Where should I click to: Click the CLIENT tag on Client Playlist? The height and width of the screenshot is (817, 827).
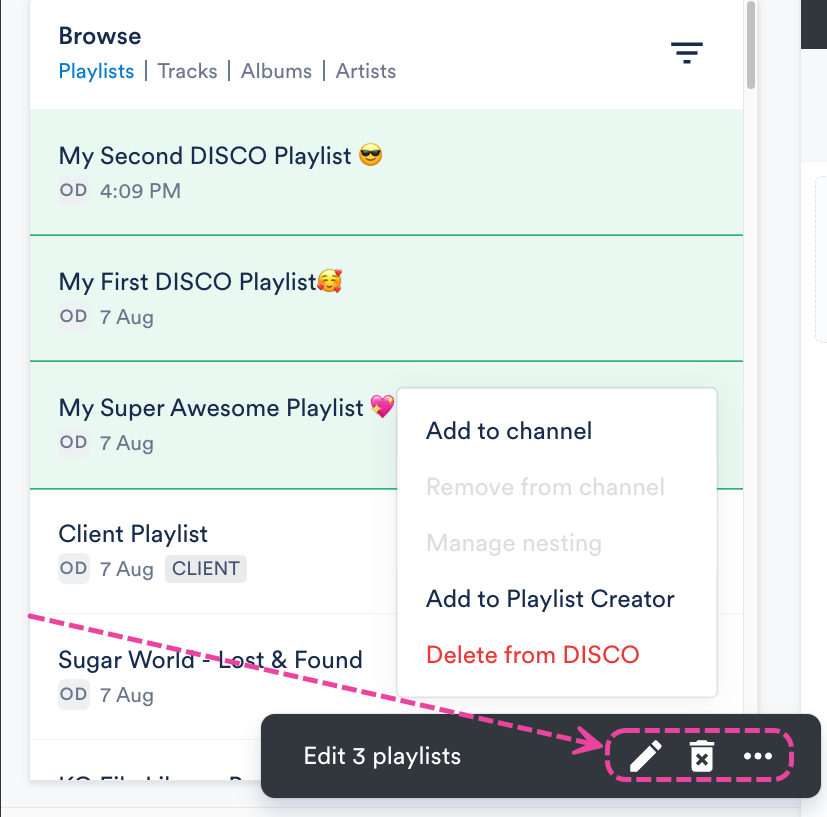206,569
